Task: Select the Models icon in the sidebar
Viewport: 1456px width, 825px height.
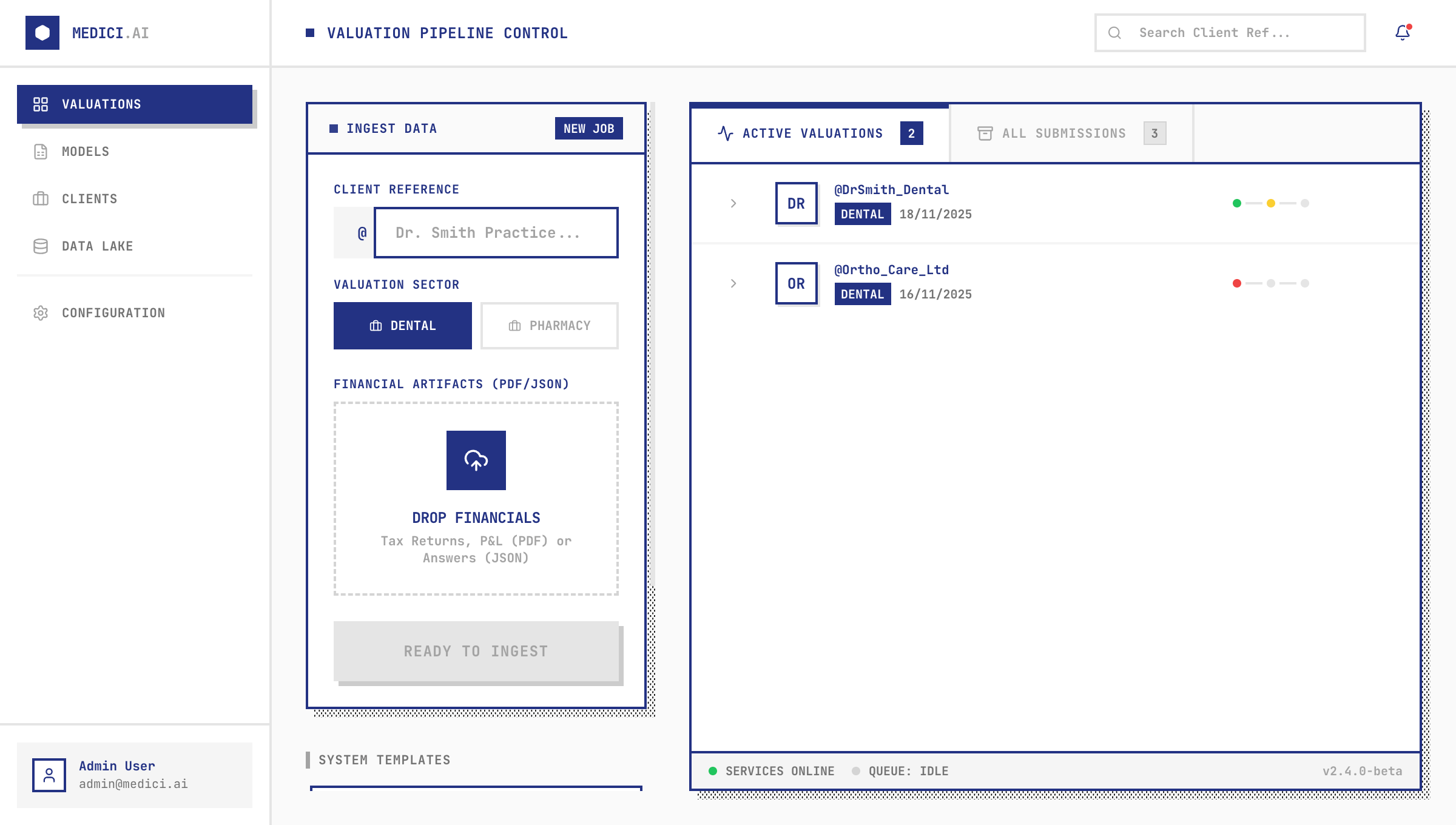Action: pos(41,152)
